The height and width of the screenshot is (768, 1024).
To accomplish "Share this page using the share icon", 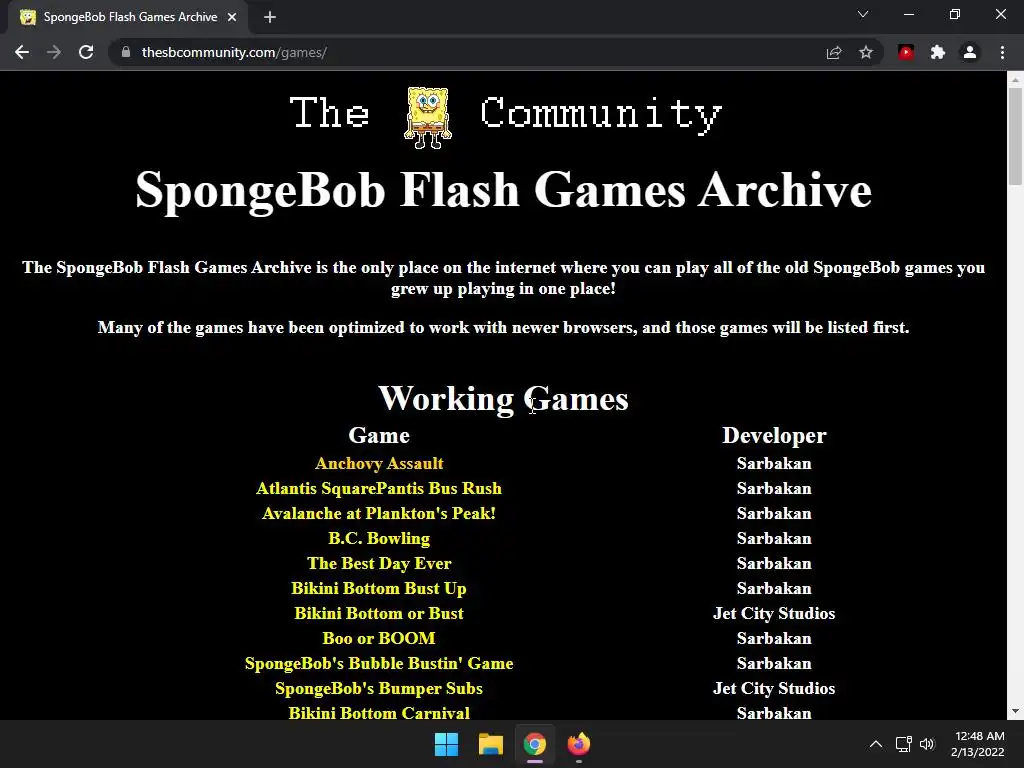I will coord(834,52).
